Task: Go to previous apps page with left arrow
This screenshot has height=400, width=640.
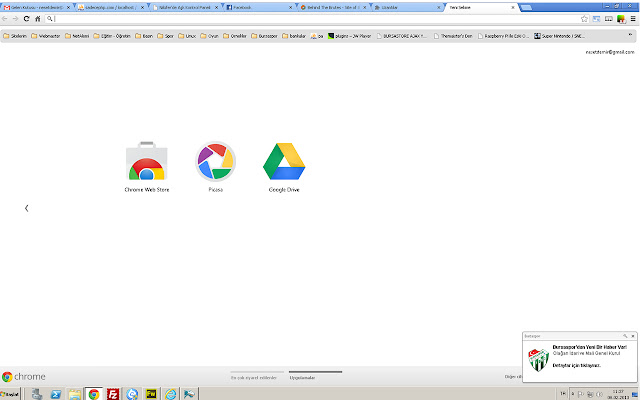Action: pyautogui.click(x=27, y=208)
